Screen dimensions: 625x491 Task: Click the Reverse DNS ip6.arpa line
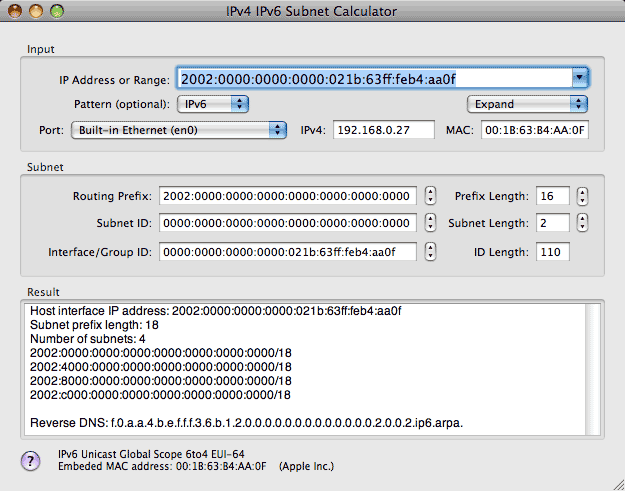(x=246, y=422)
